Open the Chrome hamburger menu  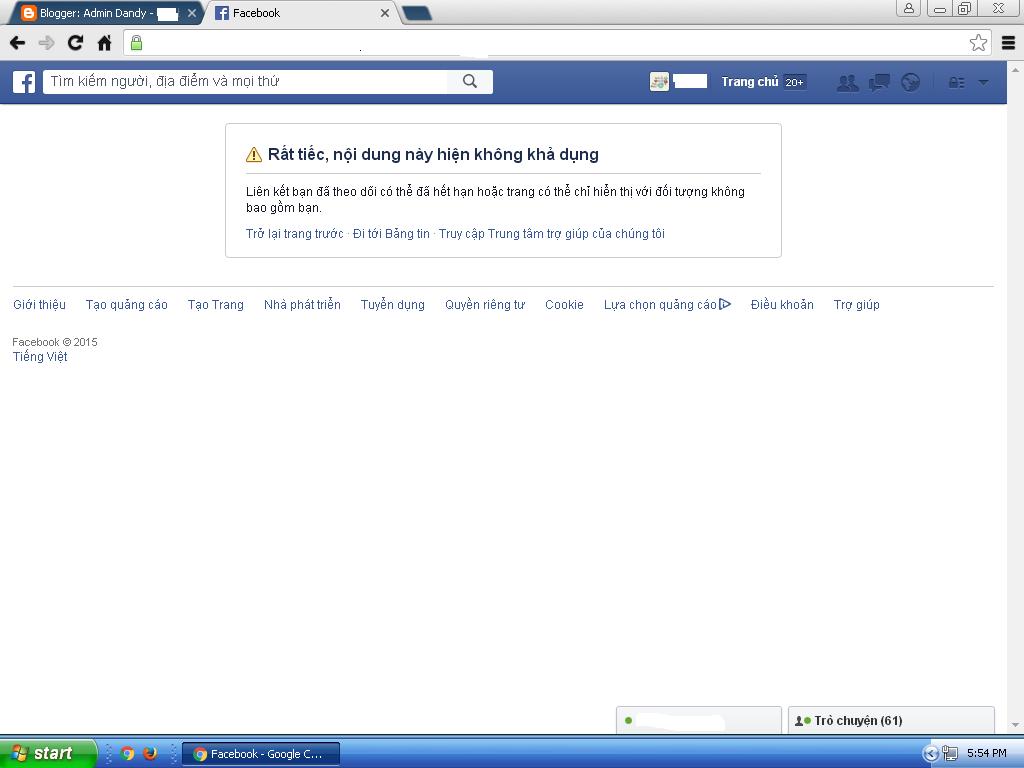tap(1008, 43)
